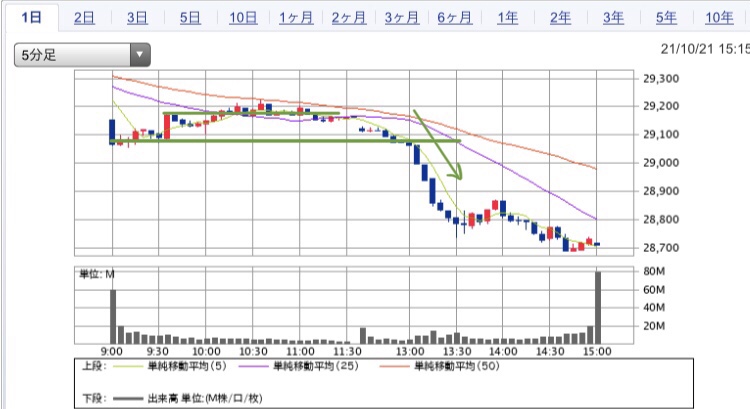Switch to the 3日 period tab

click(x=137, y=18)
